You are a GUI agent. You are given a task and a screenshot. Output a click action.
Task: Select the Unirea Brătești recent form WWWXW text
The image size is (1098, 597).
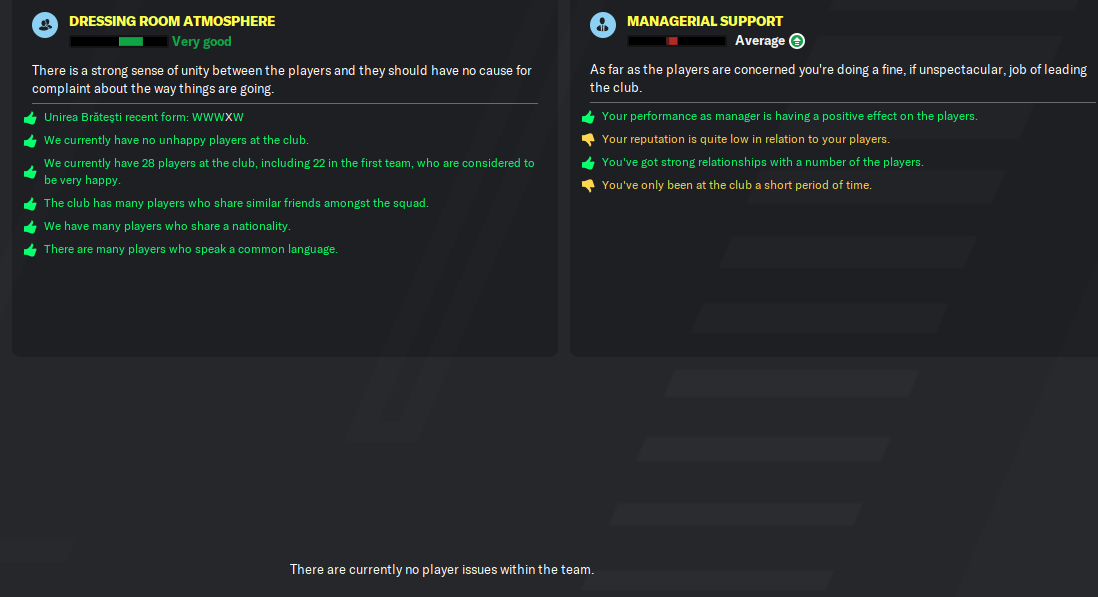pyautogui.click(x=144, y=117)
